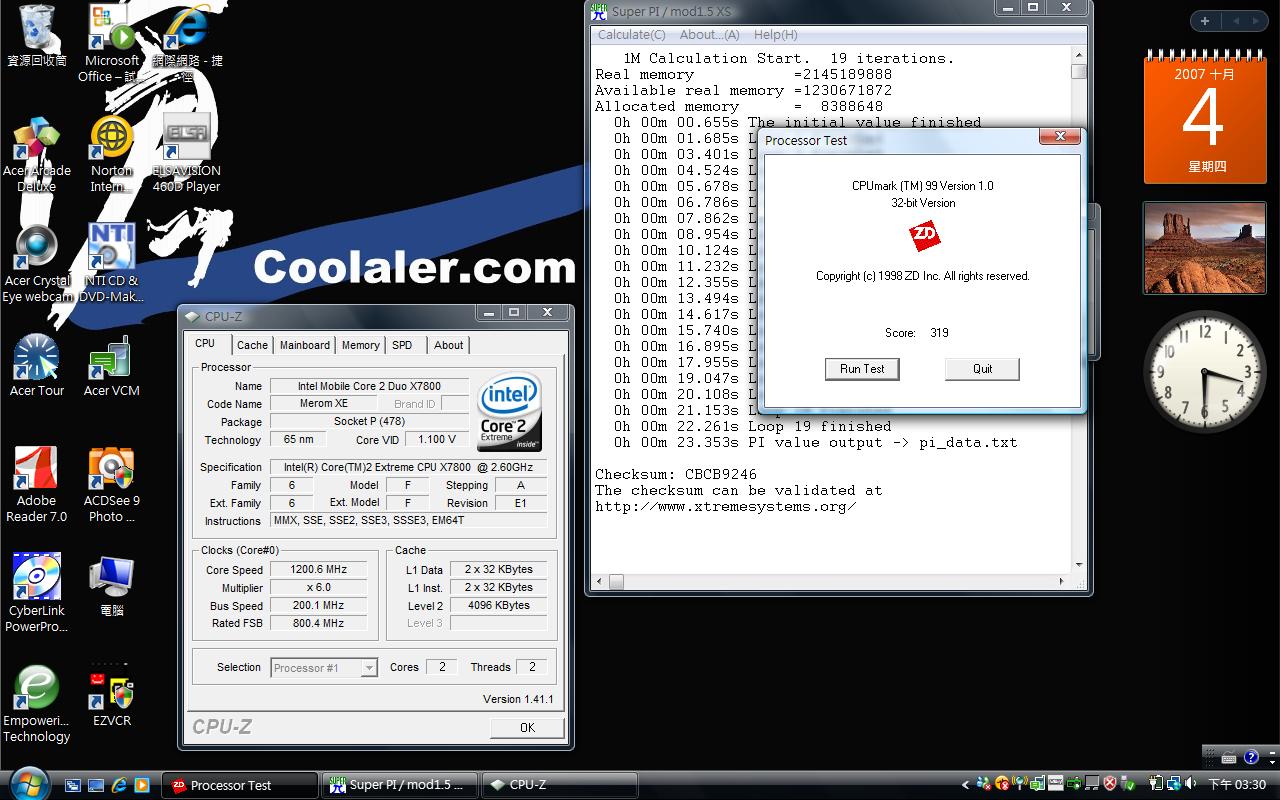Open the Help(H) menu in Super PI
1280x800 pixels.
point(776,34)
